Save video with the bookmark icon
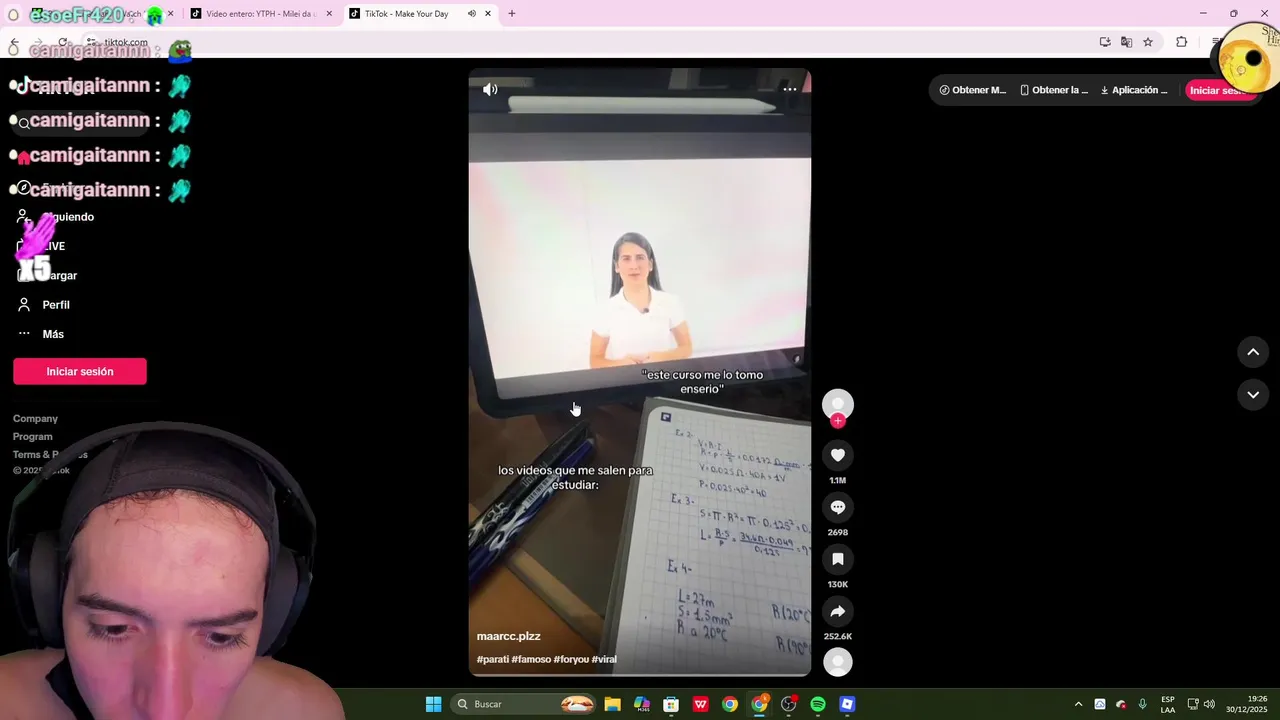This screenshot has height=720, width=1280. (838, 559)
